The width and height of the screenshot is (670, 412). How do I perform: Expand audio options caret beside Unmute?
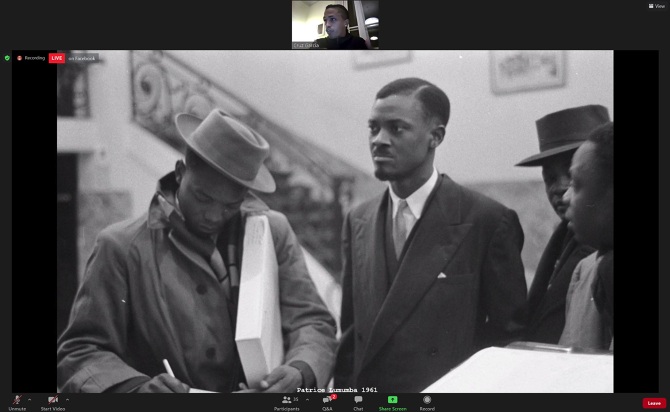tap(29, 398)
